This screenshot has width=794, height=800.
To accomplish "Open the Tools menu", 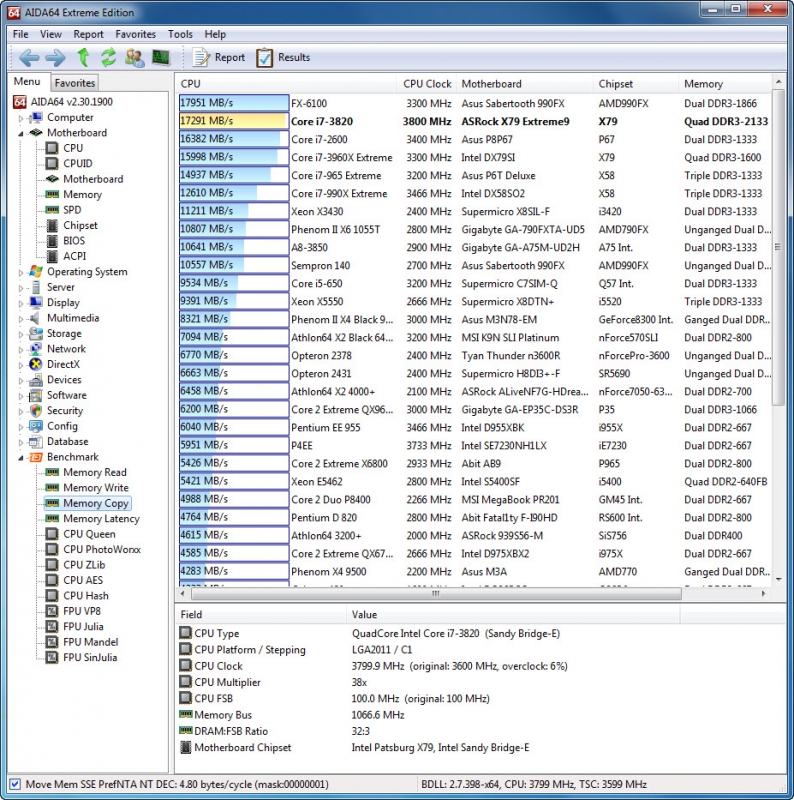I will pyautogui.click(x=180, y=34).
